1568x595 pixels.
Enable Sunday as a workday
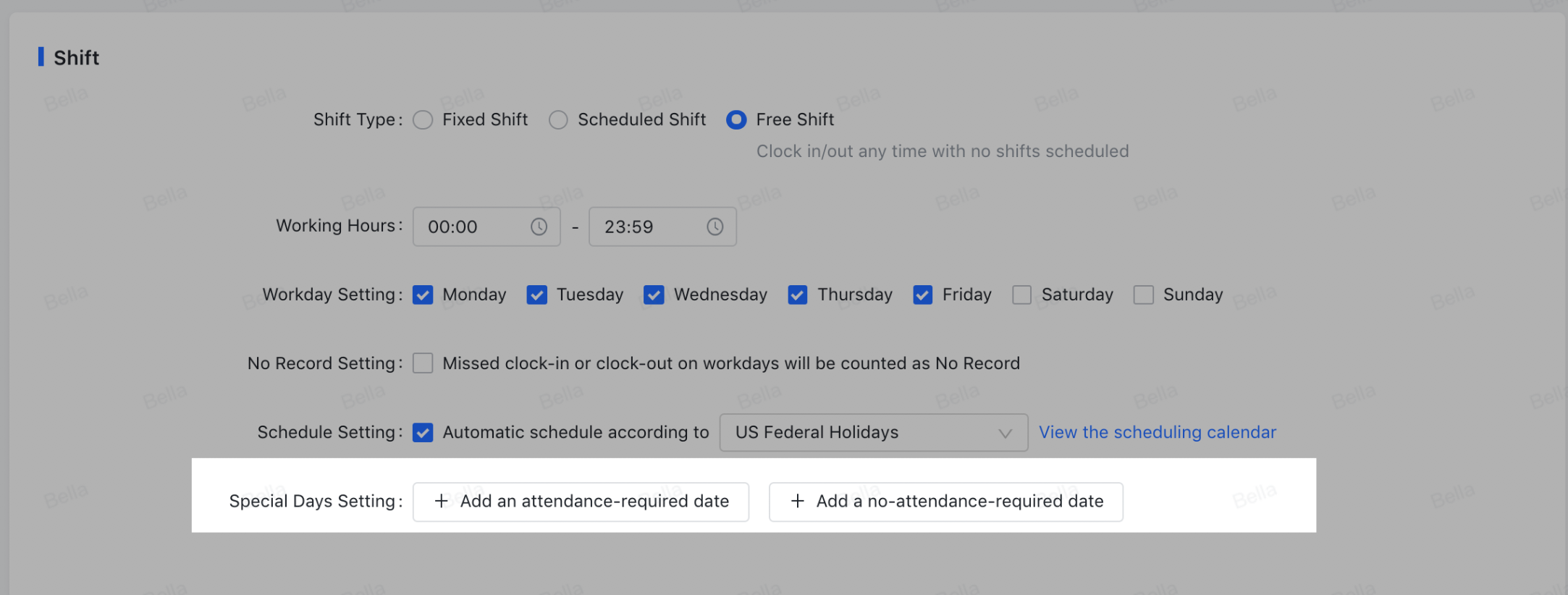click(1144, 295)
